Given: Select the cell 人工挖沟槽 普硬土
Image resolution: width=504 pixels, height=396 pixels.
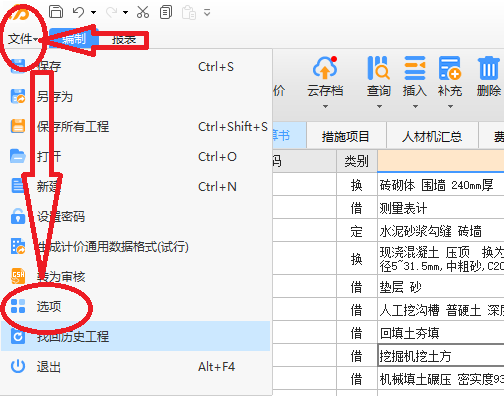Looking at the screenshot, I should (441, 310).
